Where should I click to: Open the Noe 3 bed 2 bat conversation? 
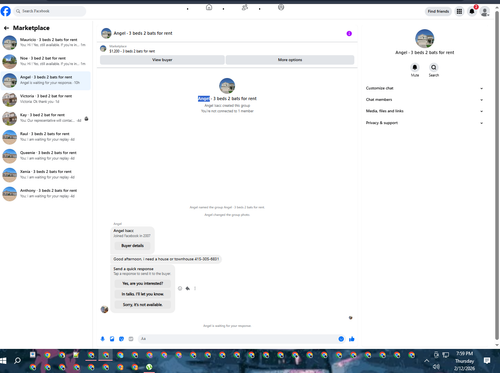46,61
